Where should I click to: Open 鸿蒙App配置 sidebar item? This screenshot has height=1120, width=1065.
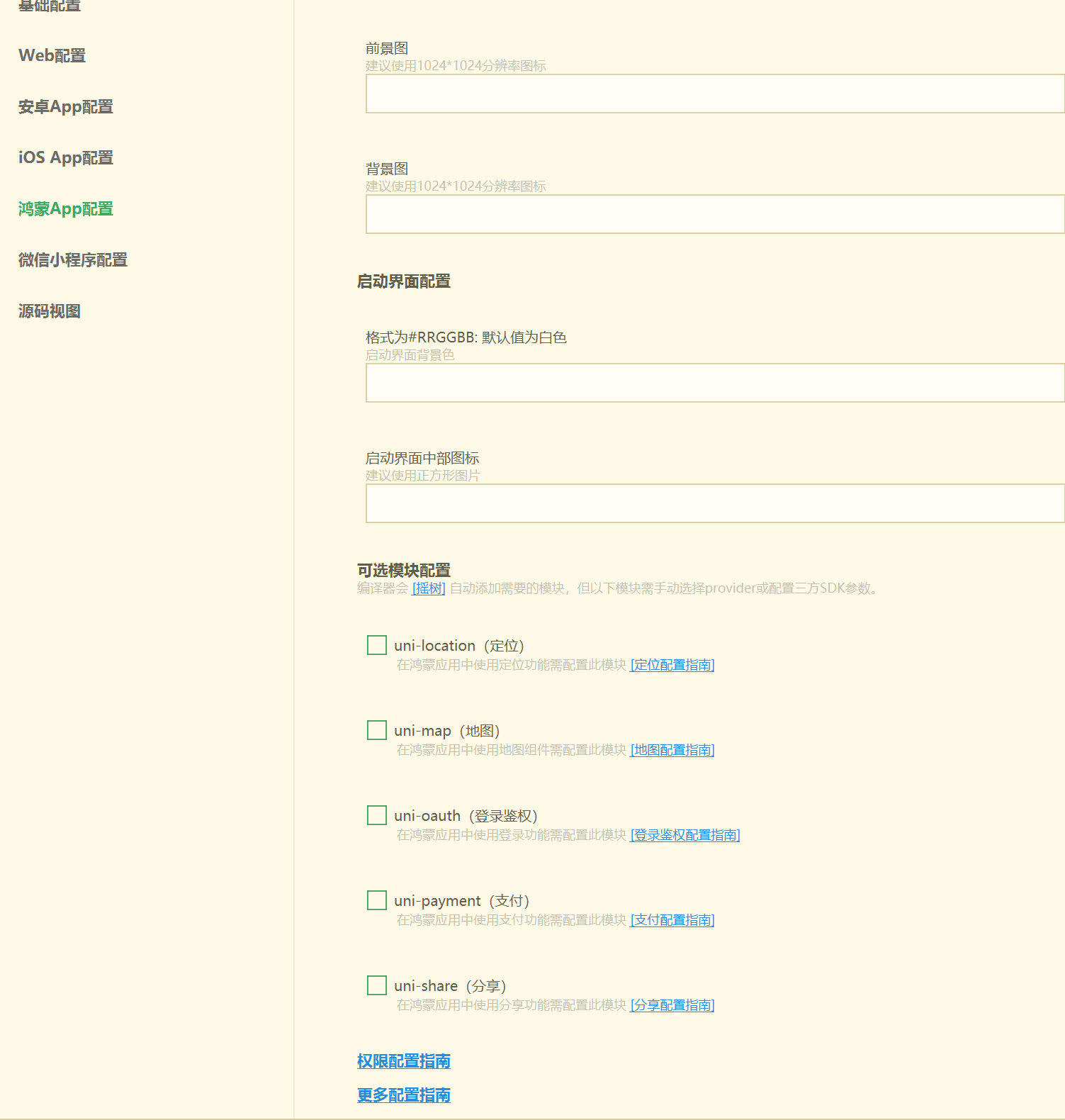click(65, 209)
